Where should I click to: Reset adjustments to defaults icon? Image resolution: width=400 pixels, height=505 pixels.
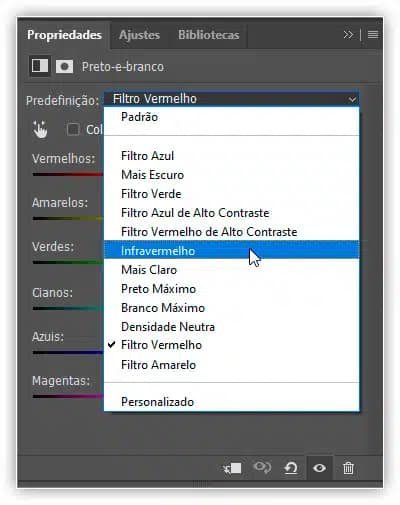(291, 468)
